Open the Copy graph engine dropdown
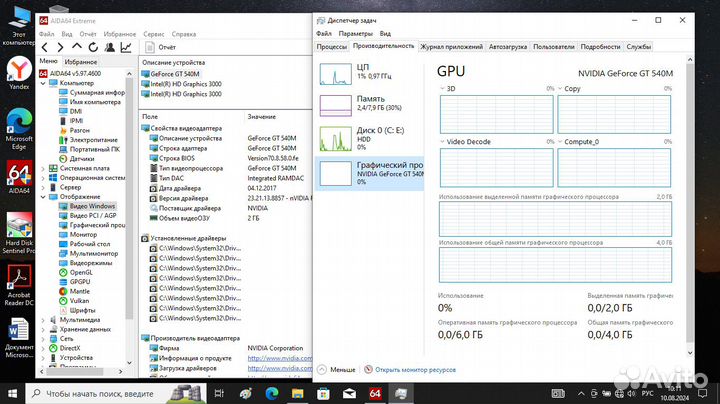Image resolution: width=720 pixels, height=404 pixels. [x=560, y=89]
